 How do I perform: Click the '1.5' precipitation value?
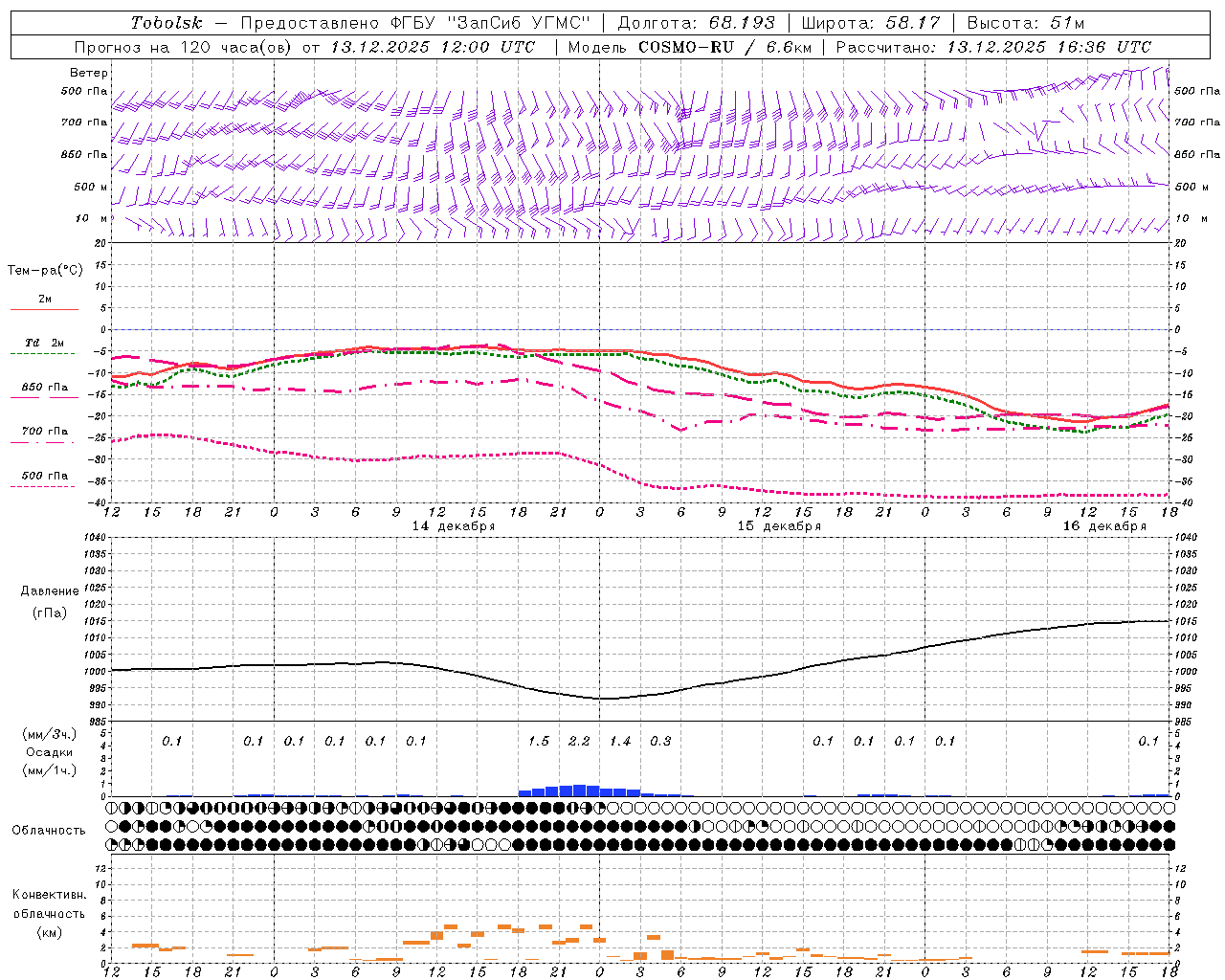click(x=539, y=742)
